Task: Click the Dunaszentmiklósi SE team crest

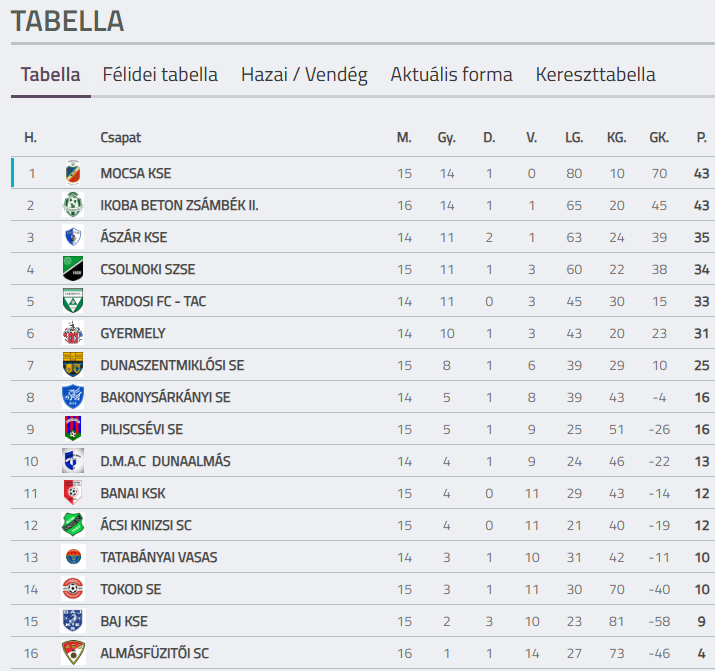Action: [73, 365]
